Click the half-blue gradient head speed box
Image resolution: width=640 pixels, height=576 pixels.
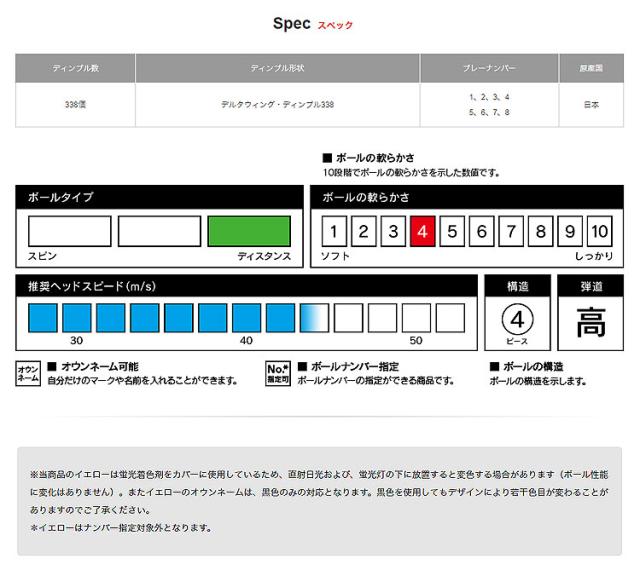click(x=313, y=318)
